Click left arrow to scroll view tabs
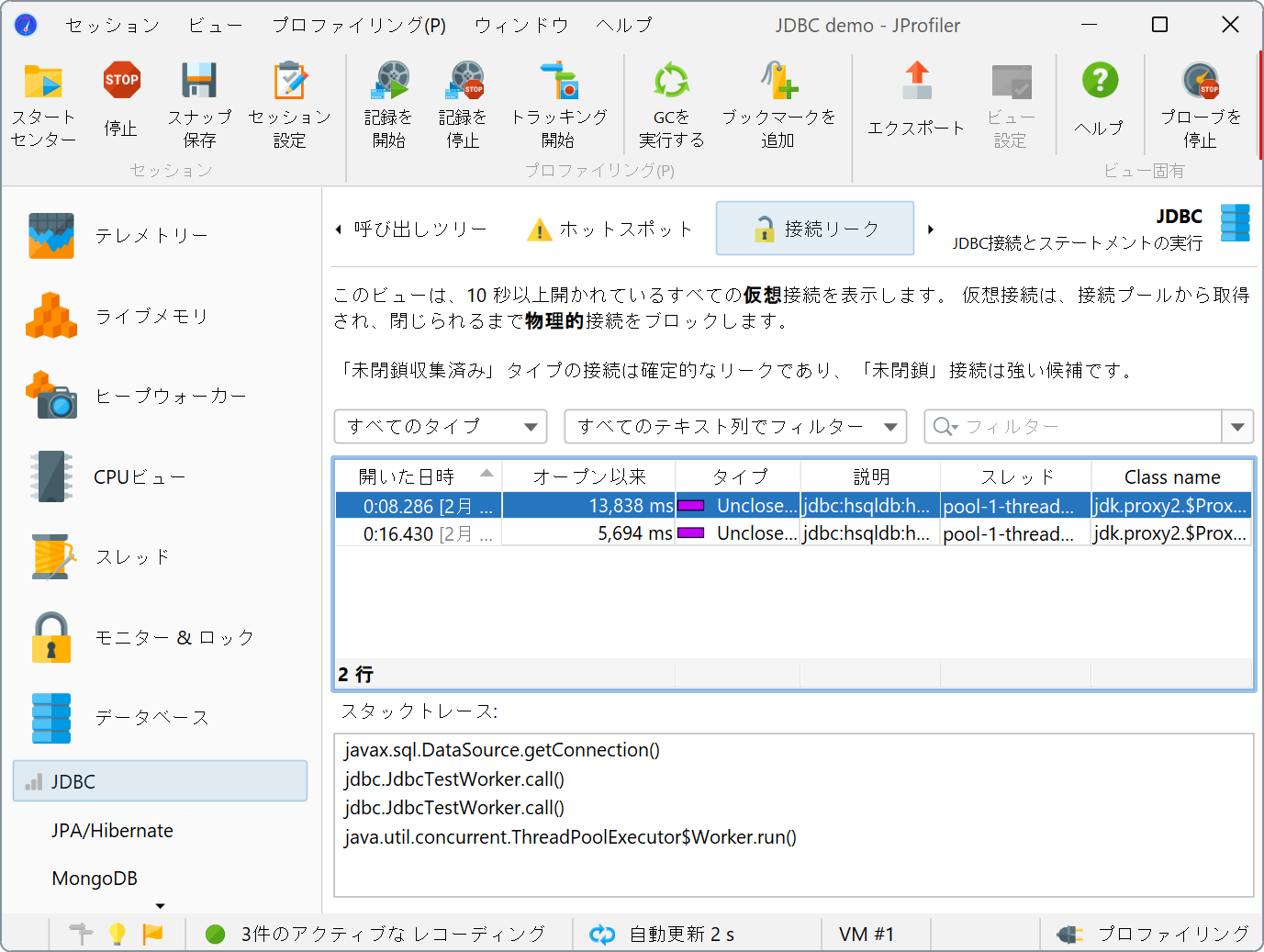The height and width of the screenshot is (952, 1264). (338, 230)
